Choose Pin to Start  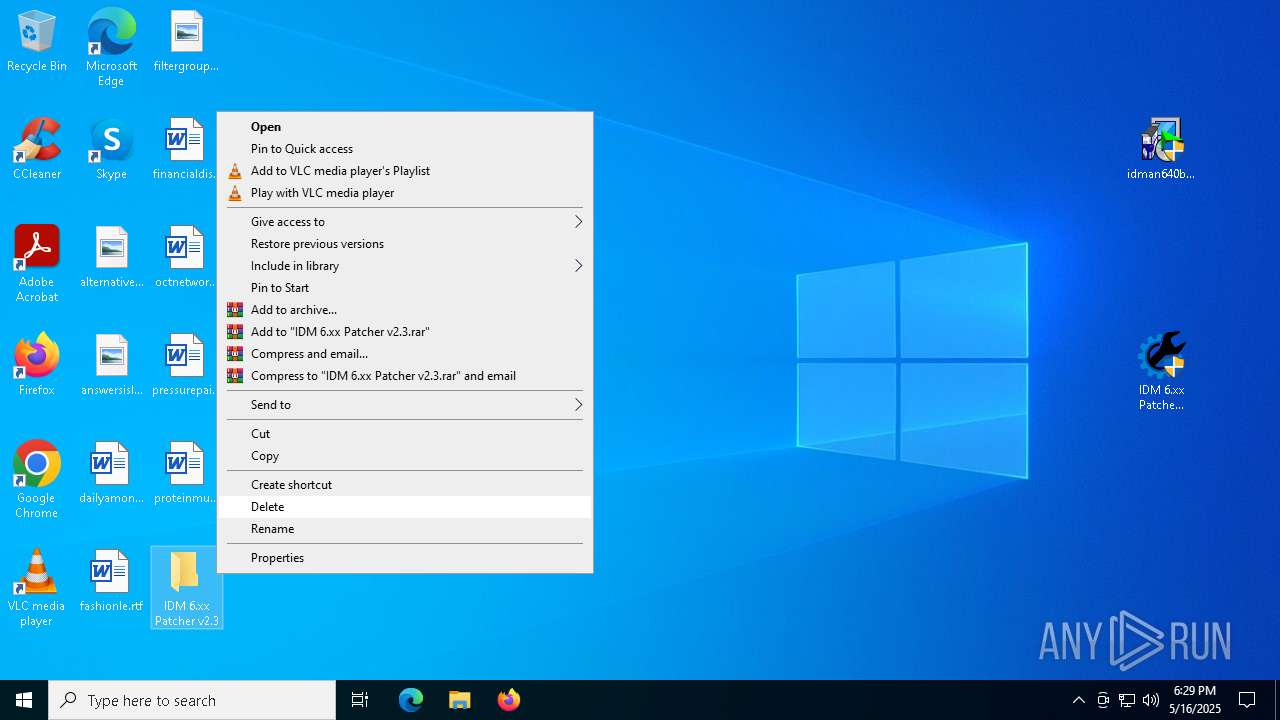point(405,288)
